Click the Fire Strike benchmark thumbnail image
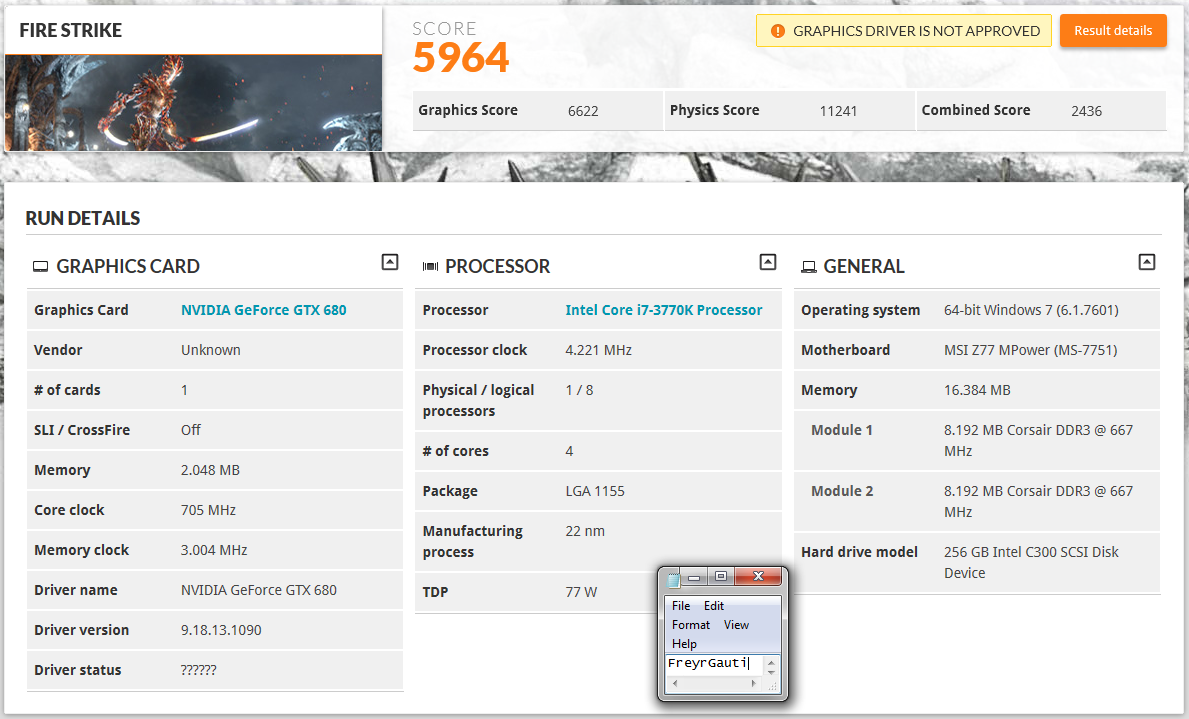Image resolution: width=1189 pixels, height=719 pixels. click(193, 103)
